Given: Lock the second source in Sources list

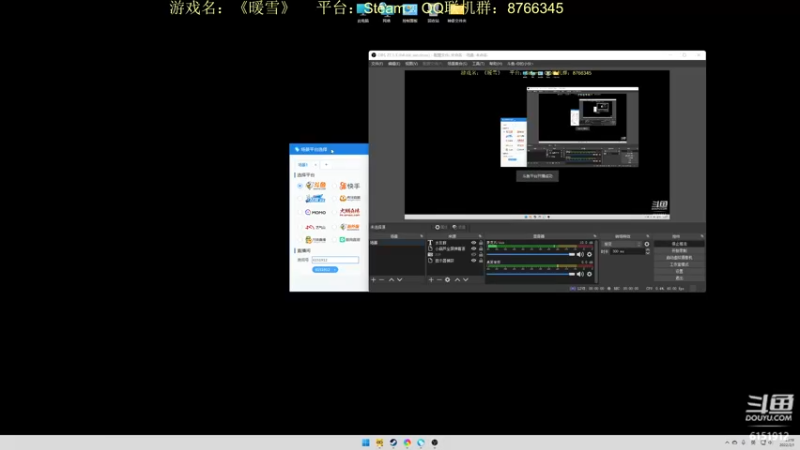Looking at the screenshot, I should pos(481,248).
